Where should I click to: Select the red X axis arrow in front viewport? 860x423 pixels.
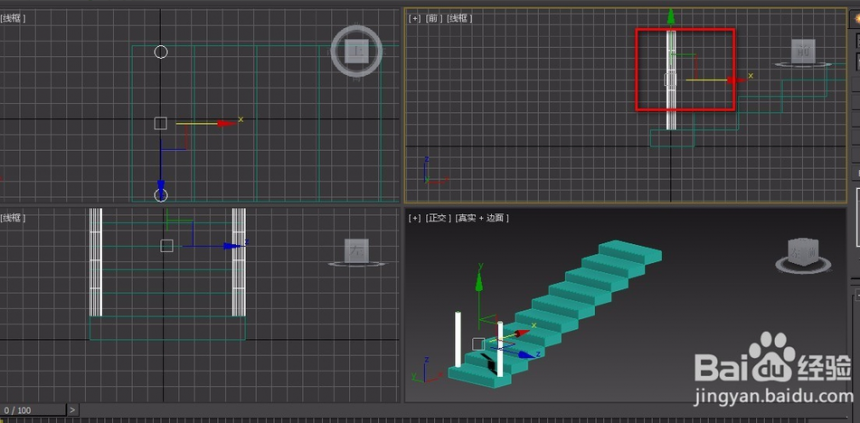pos(738,80)
